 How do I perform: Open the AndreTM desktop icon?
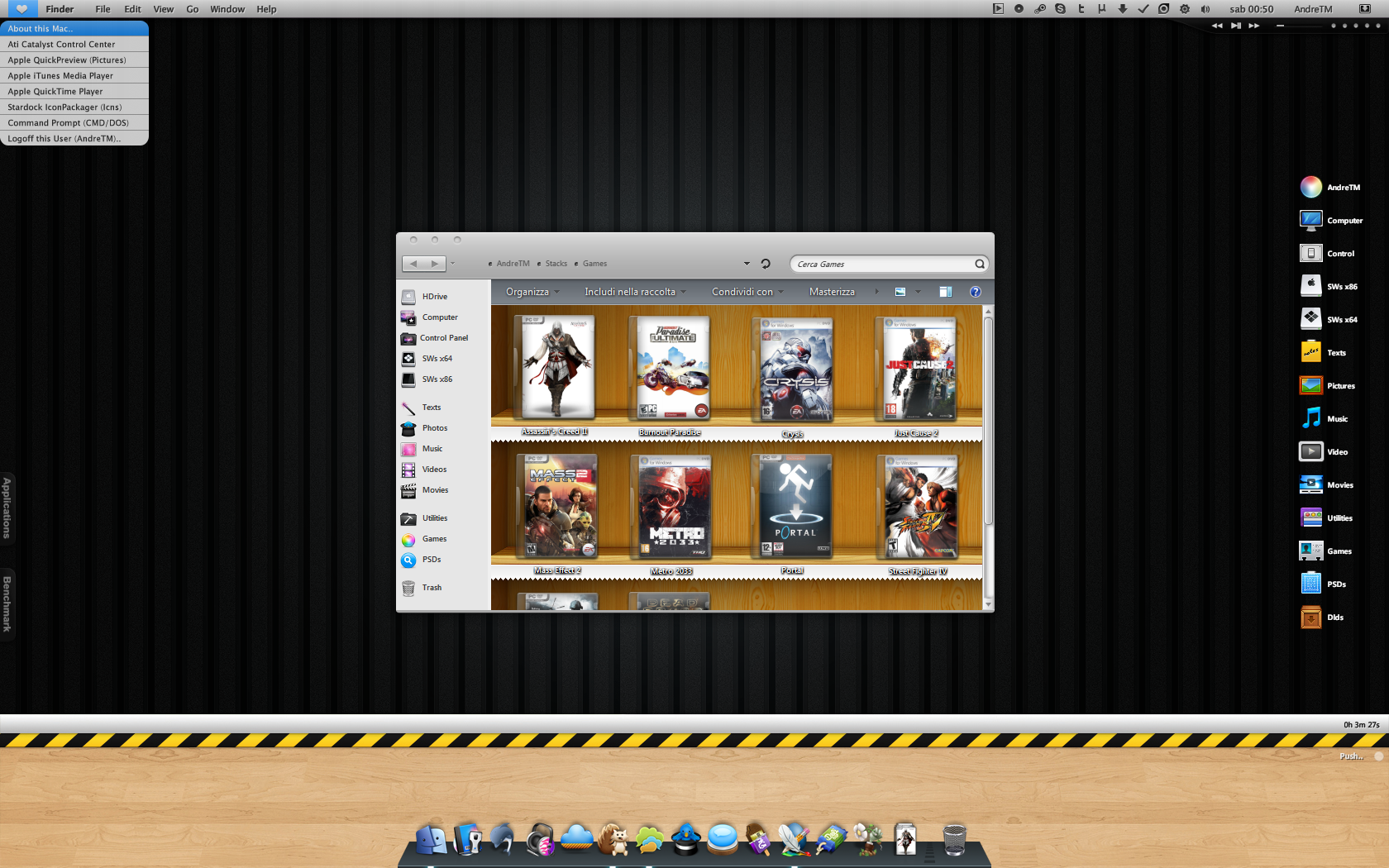1329,188
